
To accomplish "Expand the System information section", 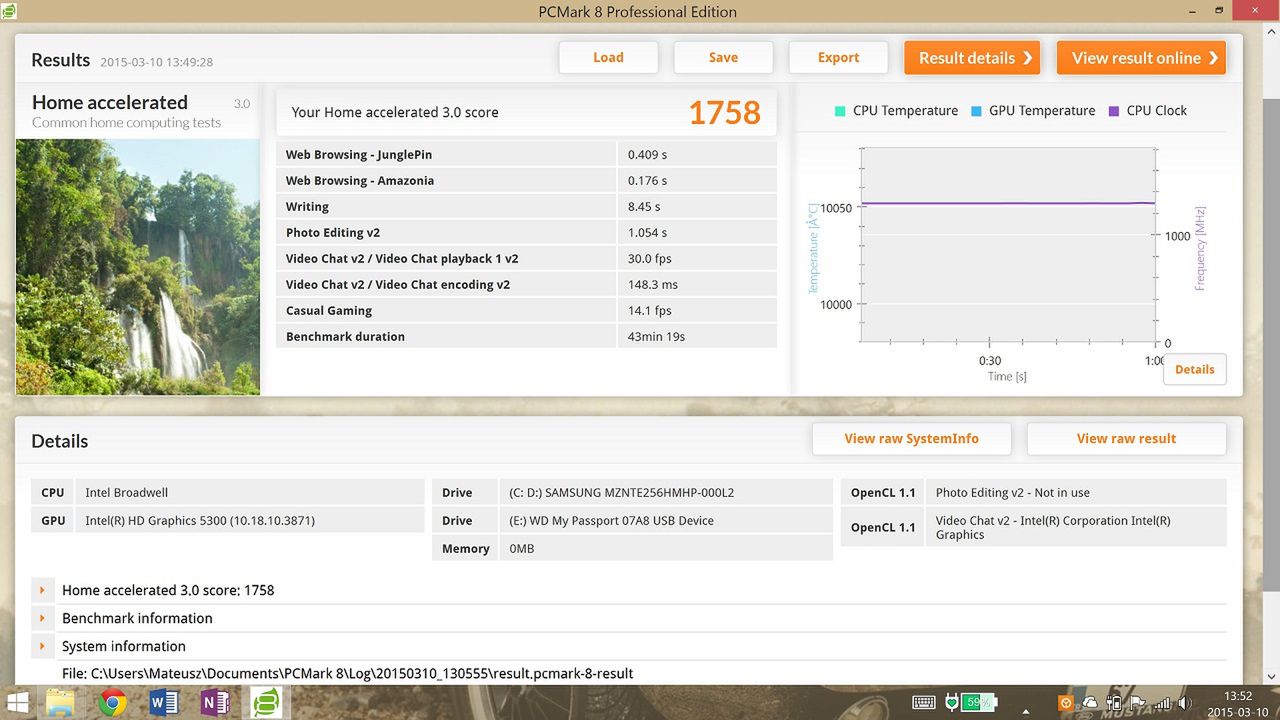I will coord(42,646).
